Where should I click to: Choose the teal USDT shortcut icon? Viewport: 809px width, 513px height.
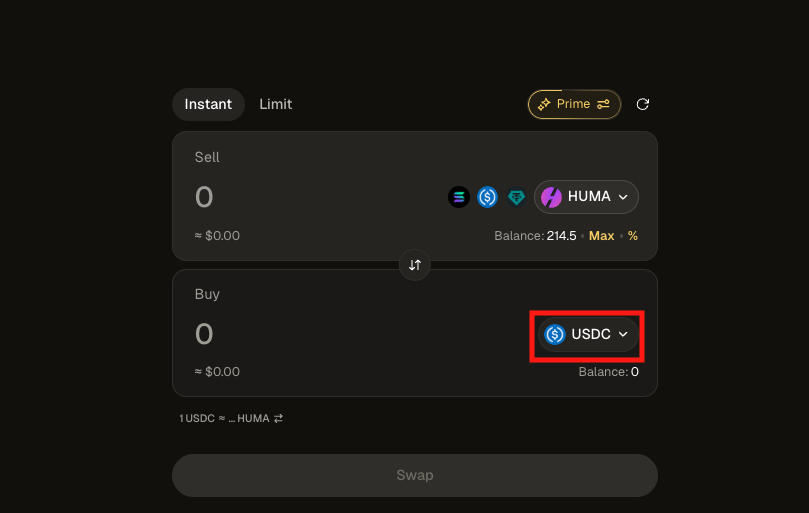click(516, 197)
